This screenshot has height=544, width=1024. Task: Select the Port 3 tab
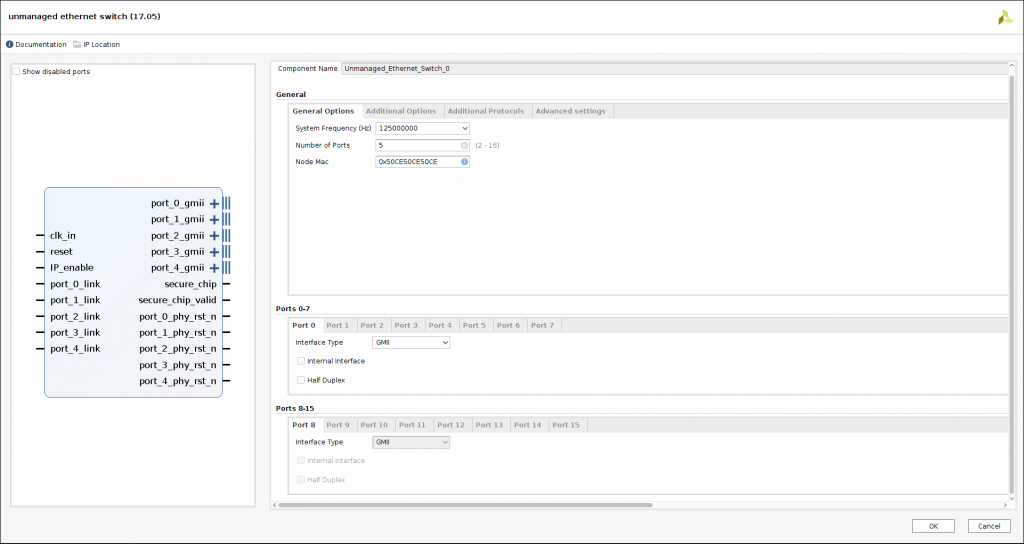click(x=406, y=325)
